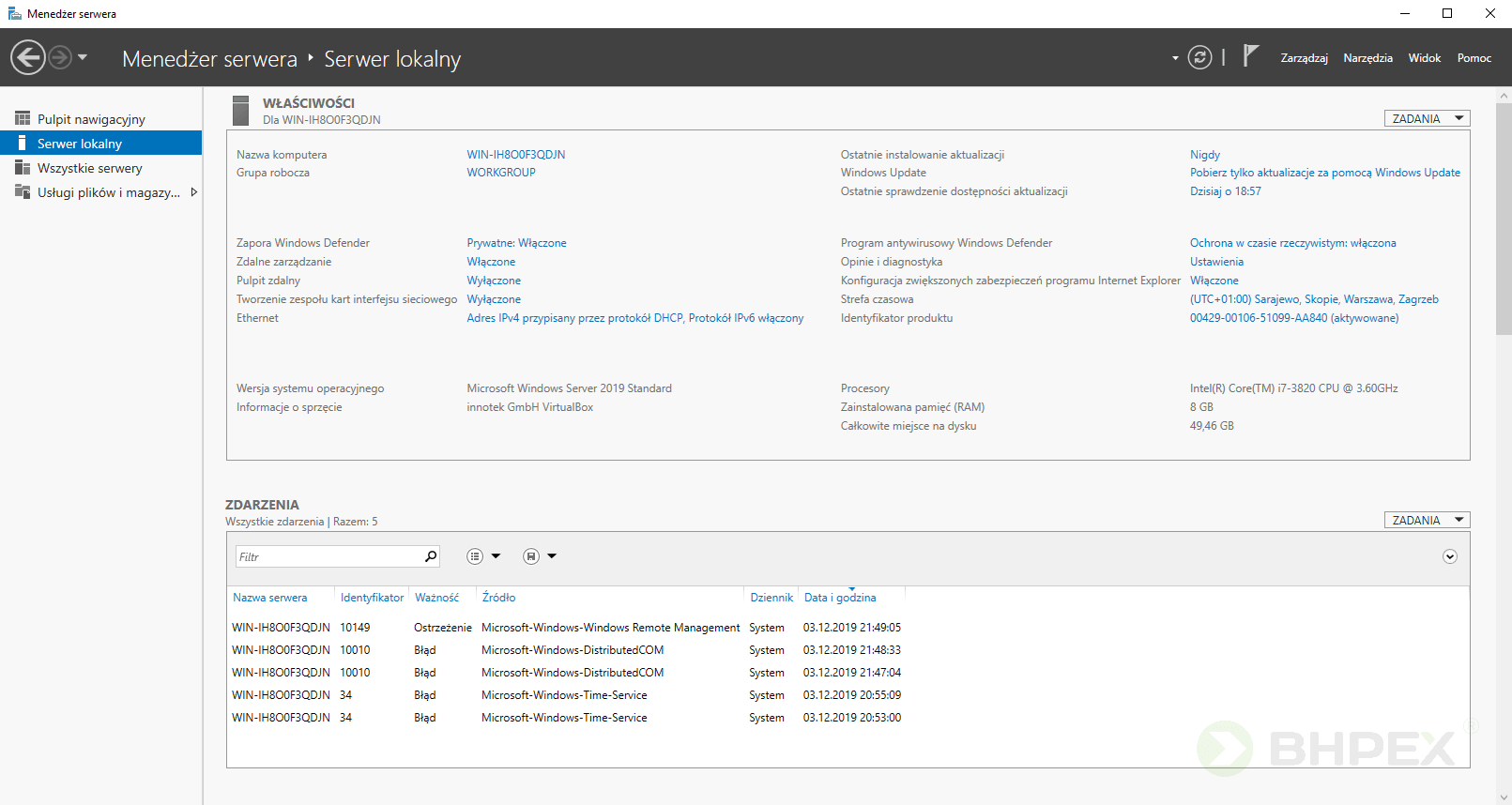Click the Menedżer serwera title bar icon
This screenshot has width=1512, height=805.
coord(14,13)
